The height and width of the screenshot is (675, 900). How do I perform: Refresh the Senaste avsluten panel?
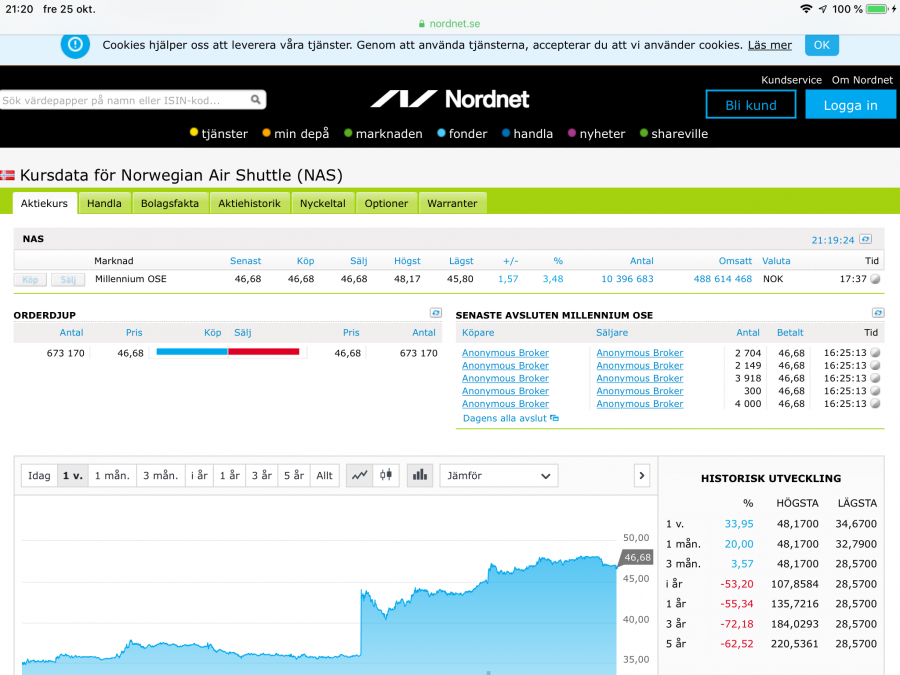(x=878, y=313)
